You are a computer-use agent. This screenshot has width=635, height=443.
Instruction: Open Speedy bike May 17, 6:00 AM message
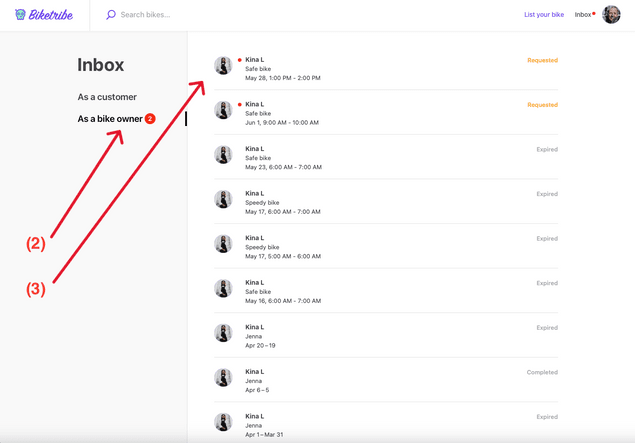[380, 203]
